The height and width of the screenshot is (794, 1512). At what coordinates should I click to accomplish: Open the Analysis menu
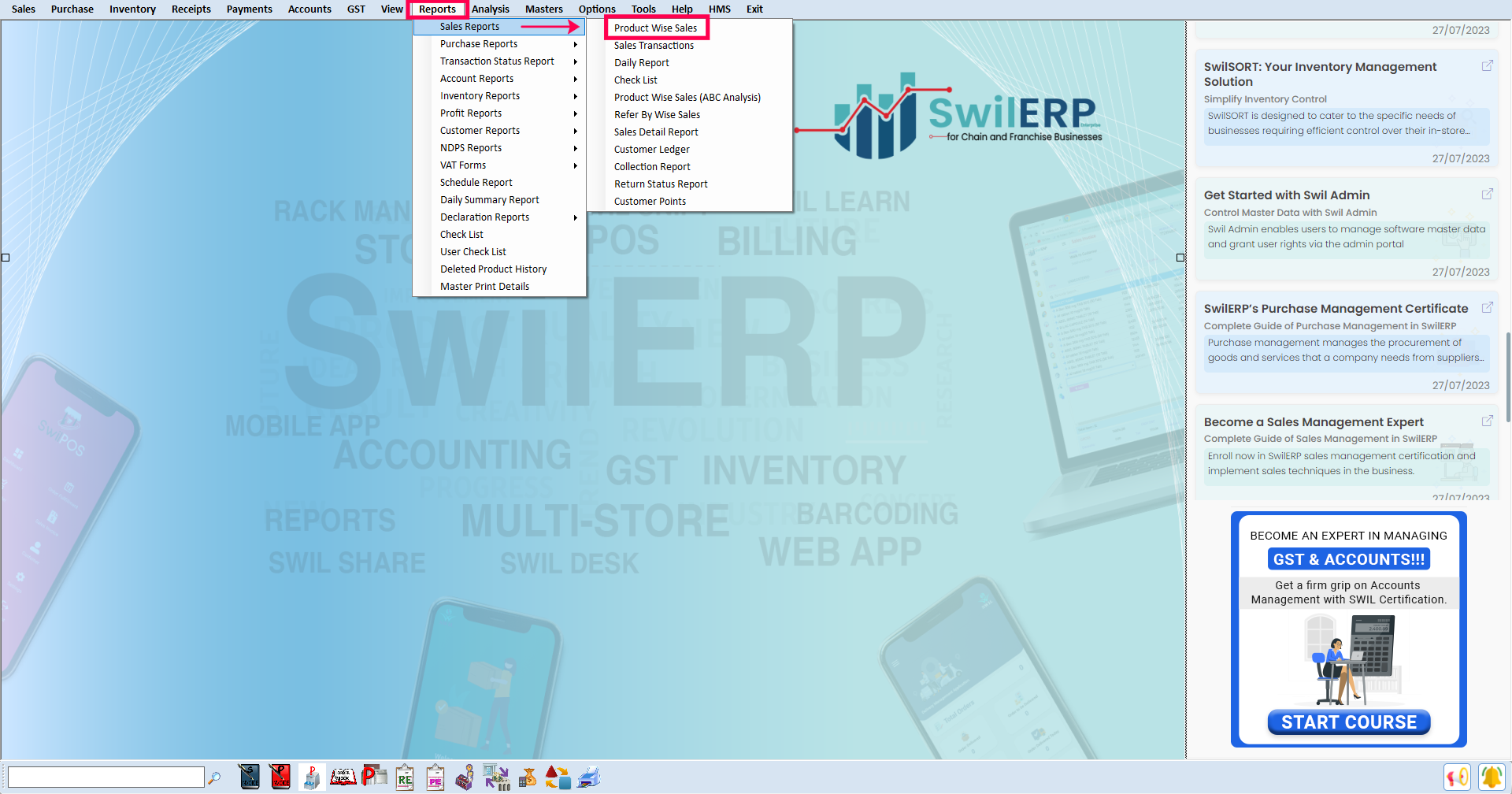pyautogui.click(x=491, y=9)
